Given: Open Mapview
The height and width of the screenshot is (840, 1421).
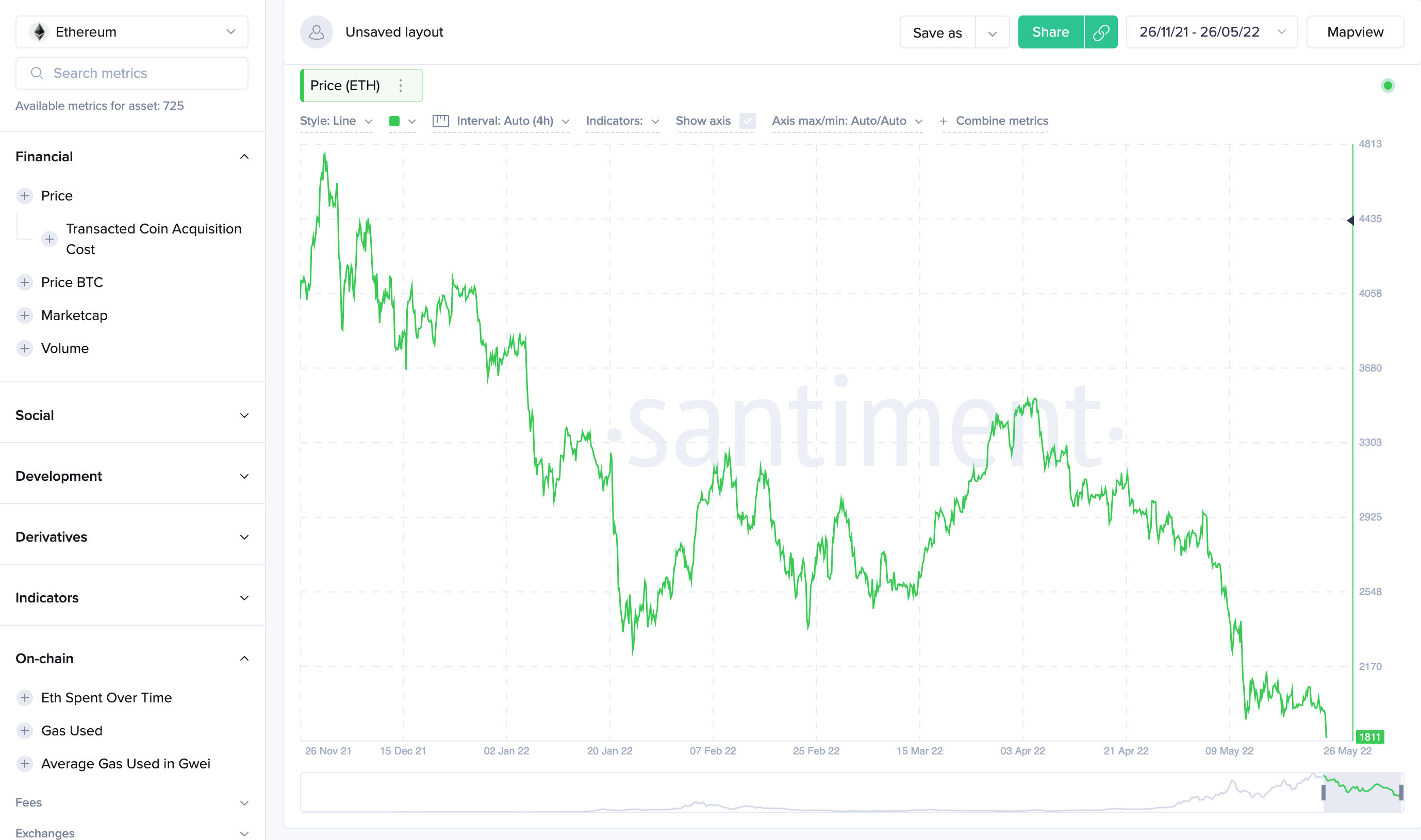Looking at the screenshot, I should point(1354,32).
